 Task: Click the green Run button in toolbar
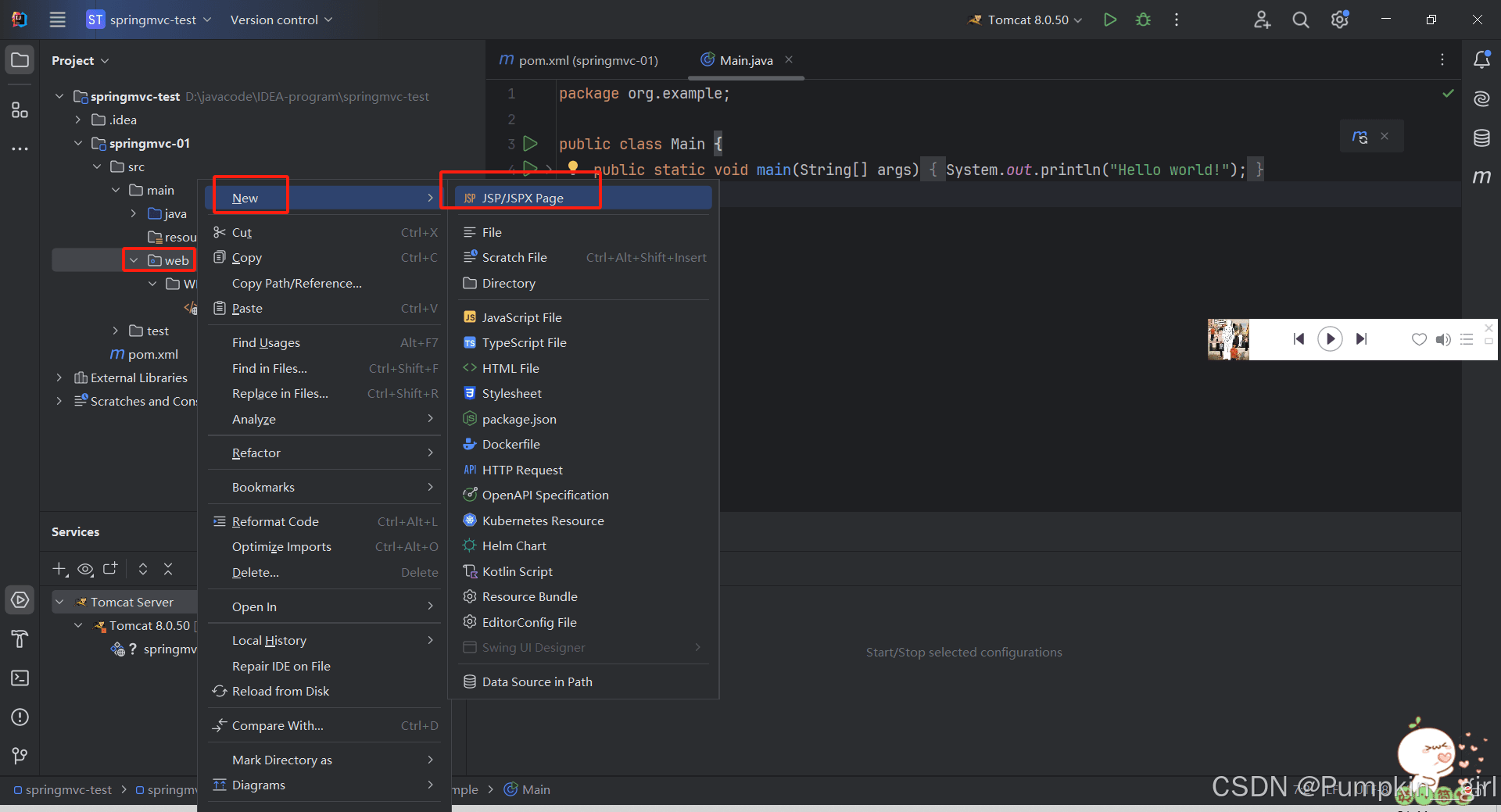1109,20
